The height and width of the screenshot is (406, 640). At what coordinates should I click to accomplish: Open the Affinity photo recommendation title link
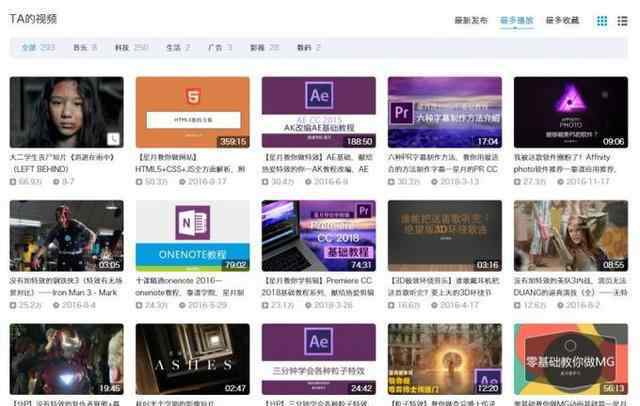[x=565, y=163]
